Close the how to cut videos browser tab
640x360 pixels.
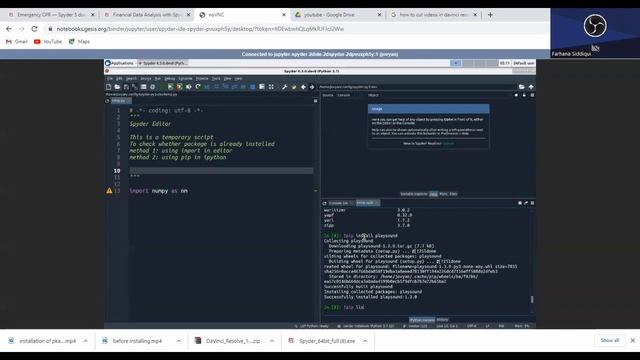click(475, 15)
